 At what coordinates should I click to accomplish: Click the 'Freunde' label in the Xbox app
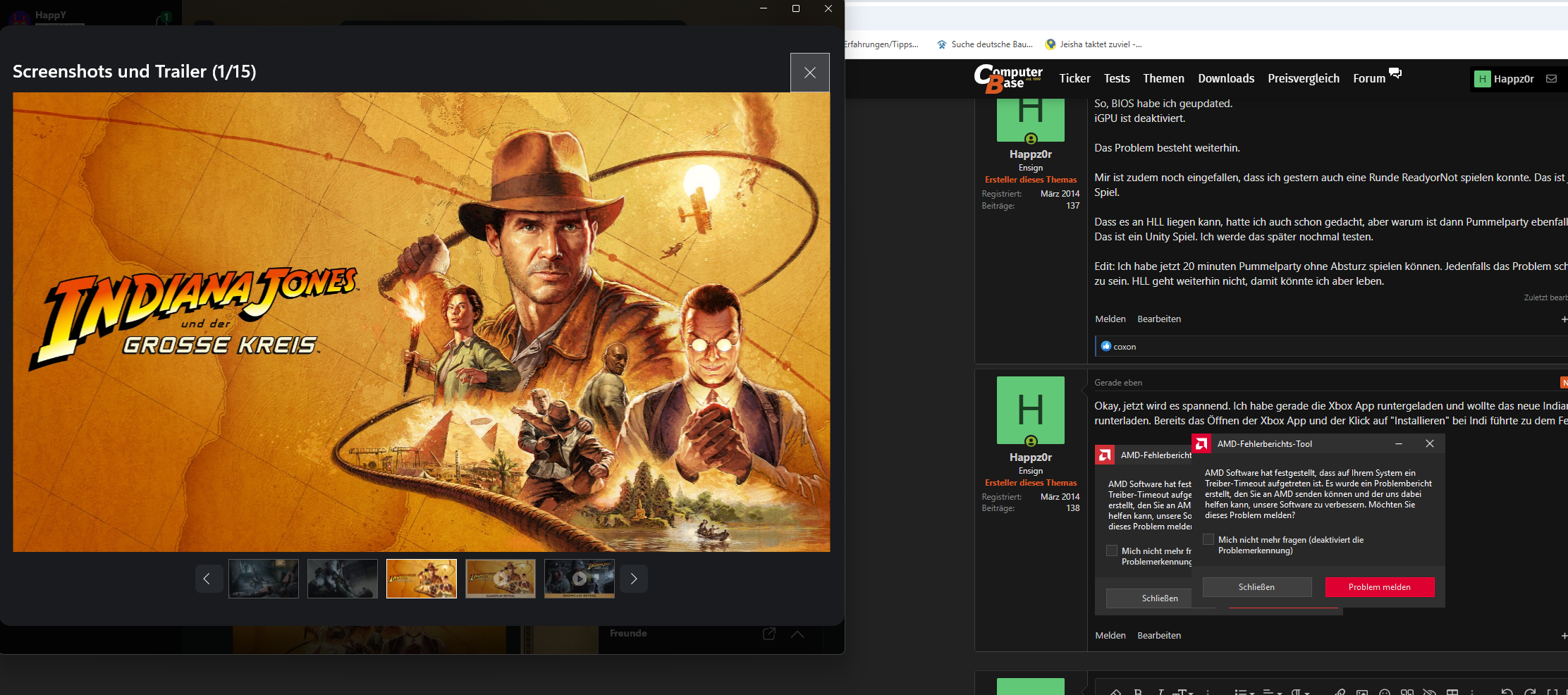point(628,633)
